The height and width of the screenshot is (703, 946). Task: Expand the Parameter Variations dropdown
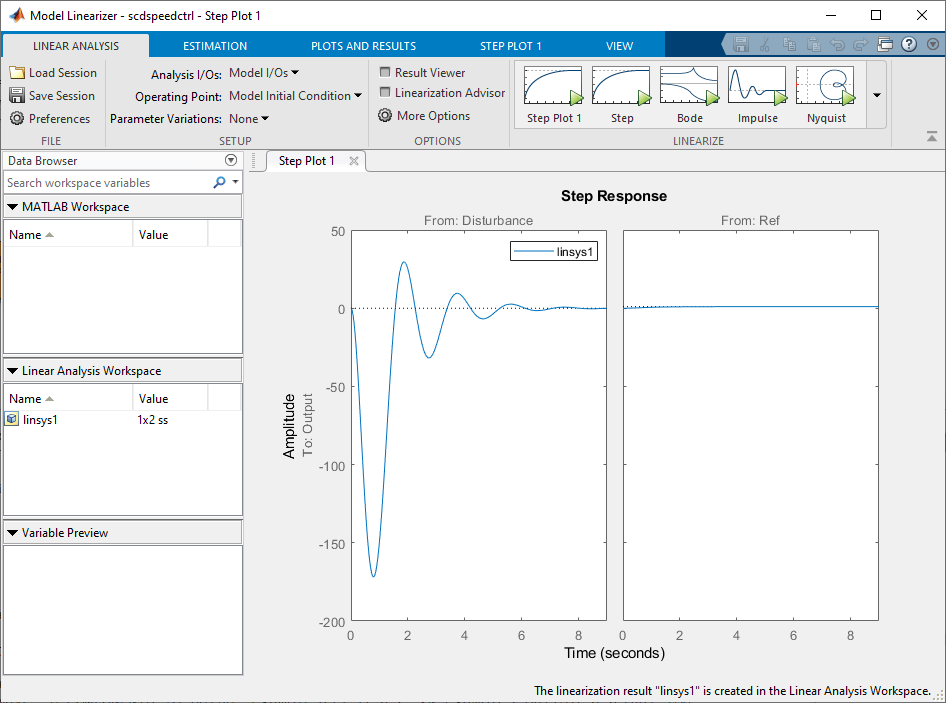pos(245,118)
